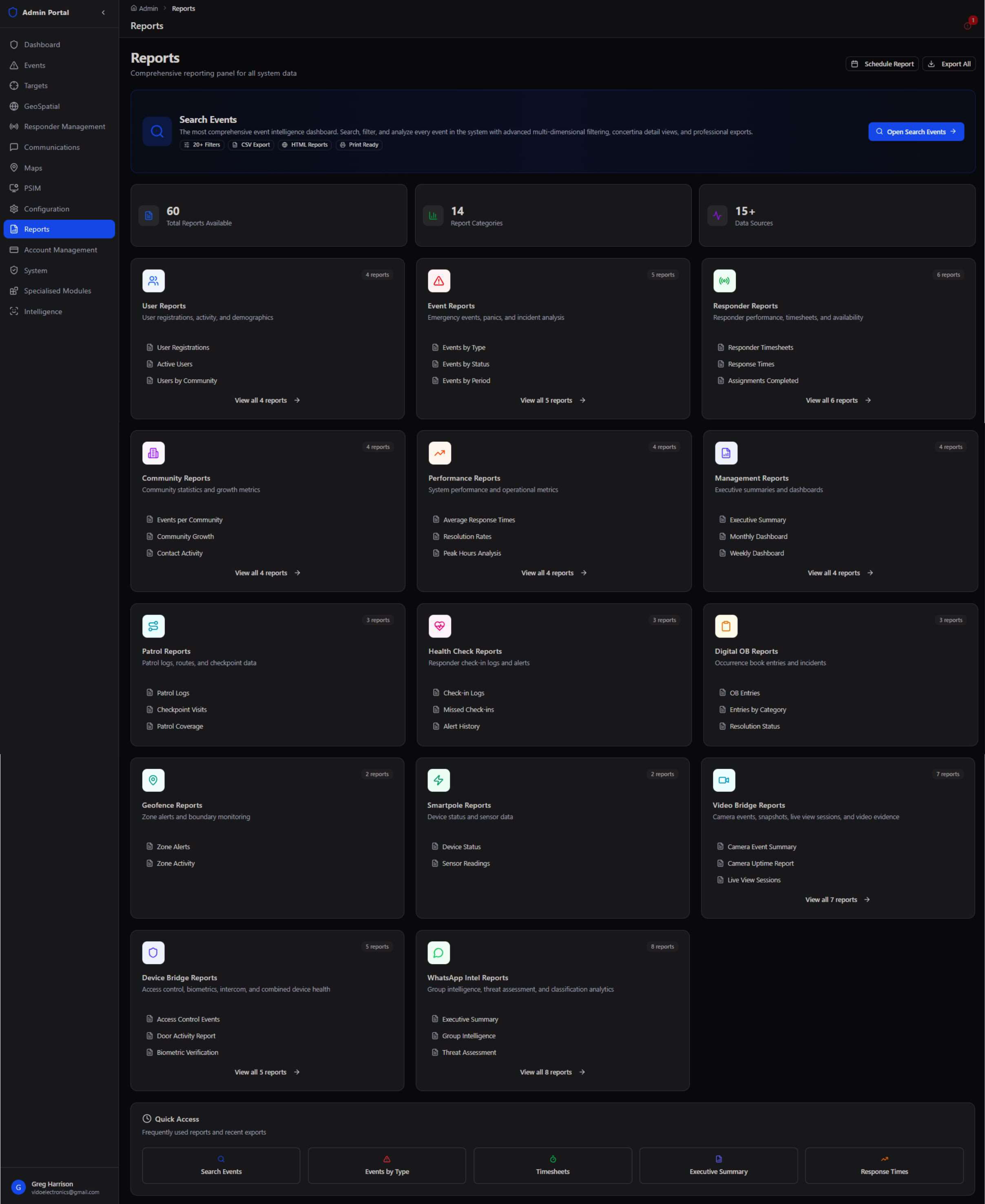Click Open Search Events button
Screen dimensions: 985x1204
(916, 132)
